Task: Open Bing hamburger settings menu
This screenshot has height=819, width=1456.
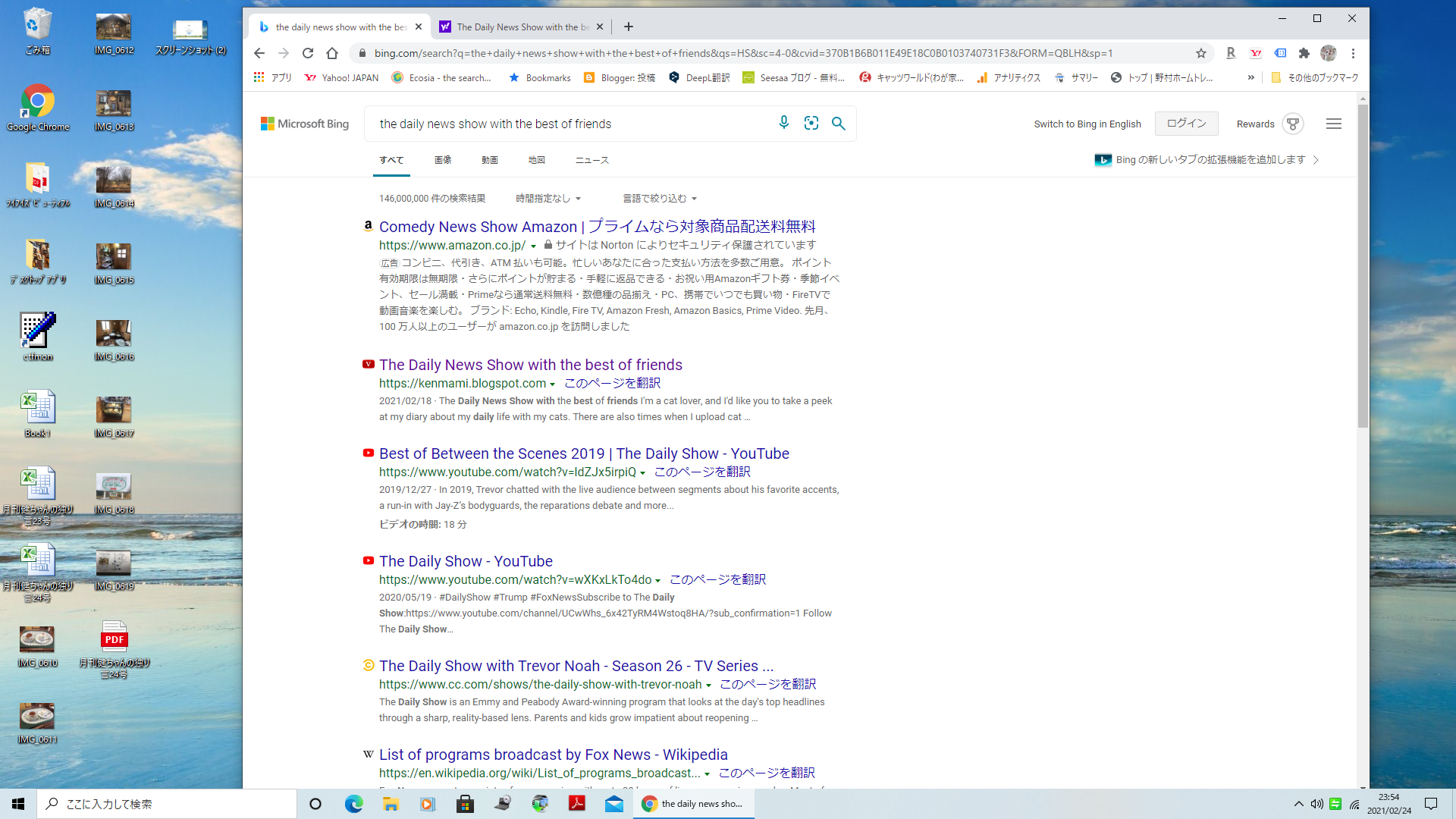Action: point(1334,124)
